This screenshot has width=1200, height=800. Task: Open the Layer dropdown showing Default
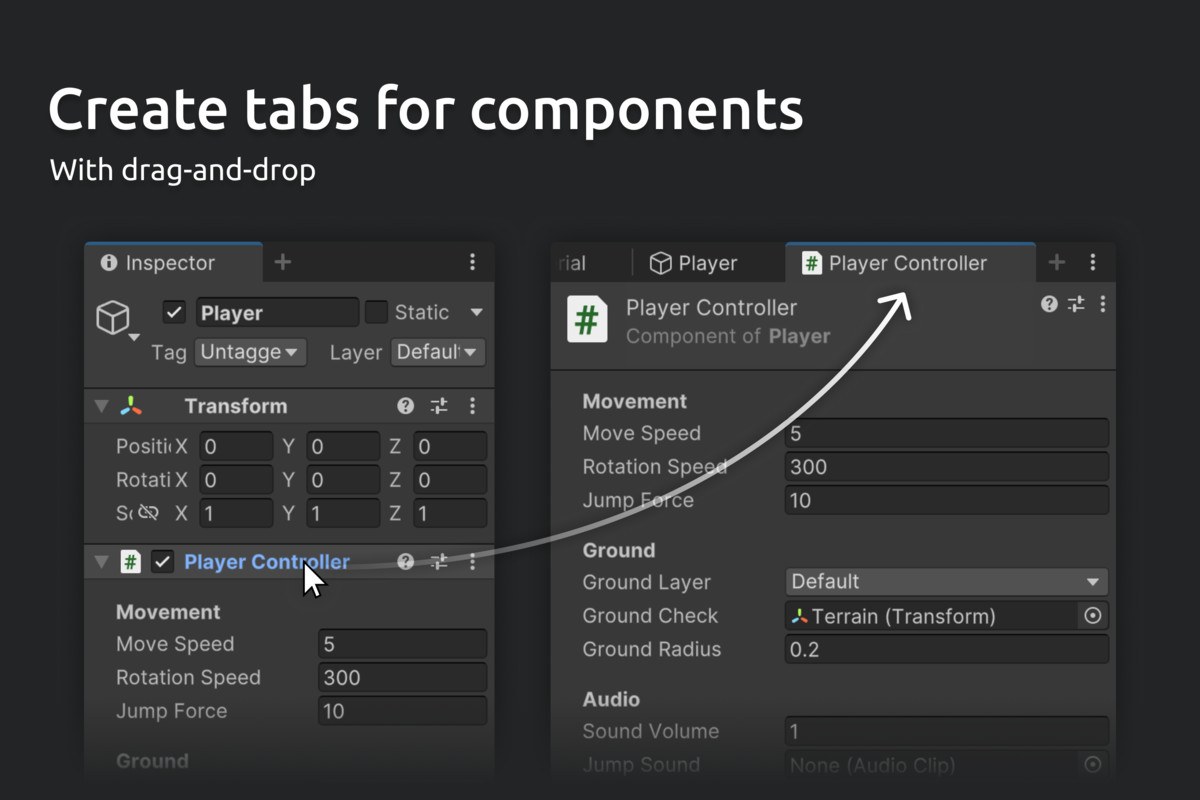coord(438,352)
